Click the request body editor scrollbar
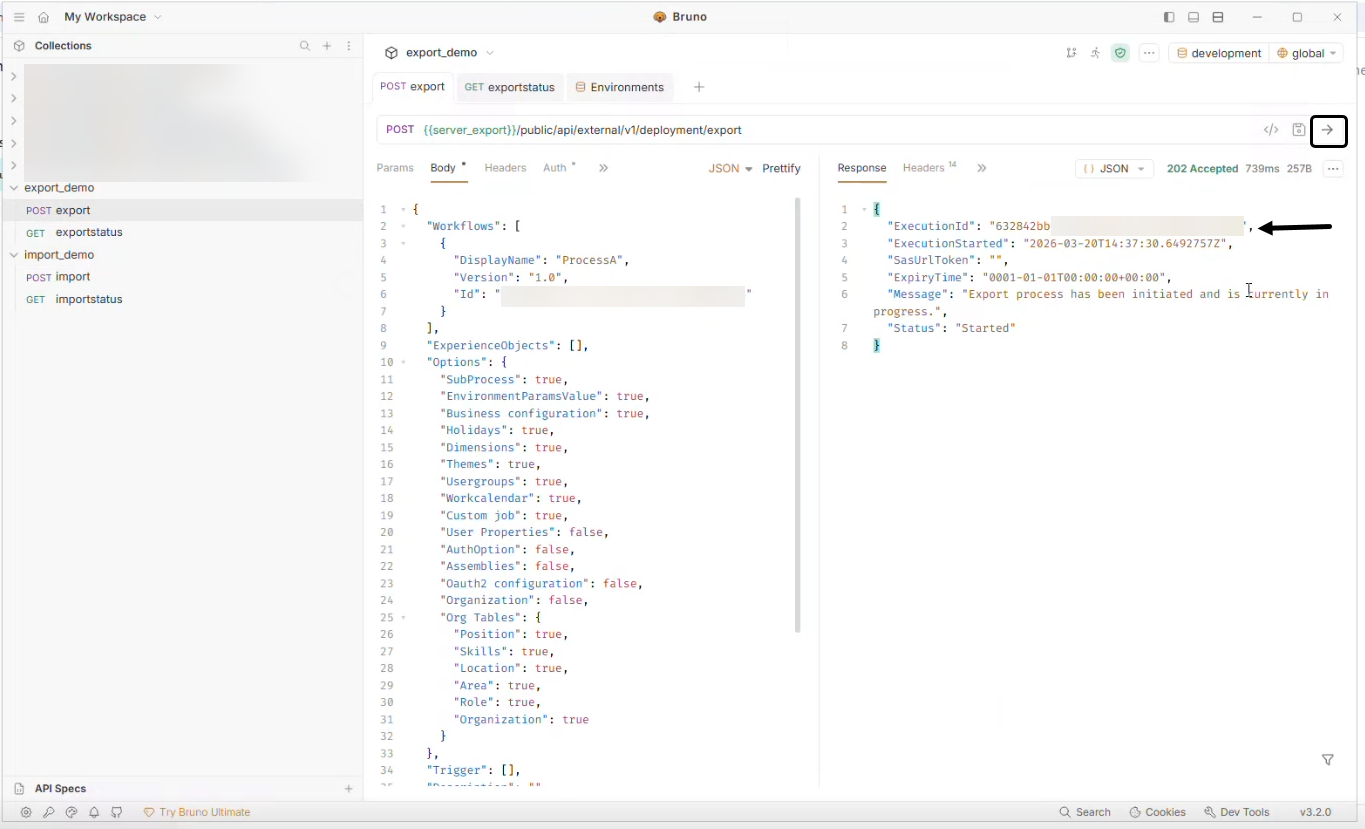The image size is (1365, 829). click(x=797, y=415)
